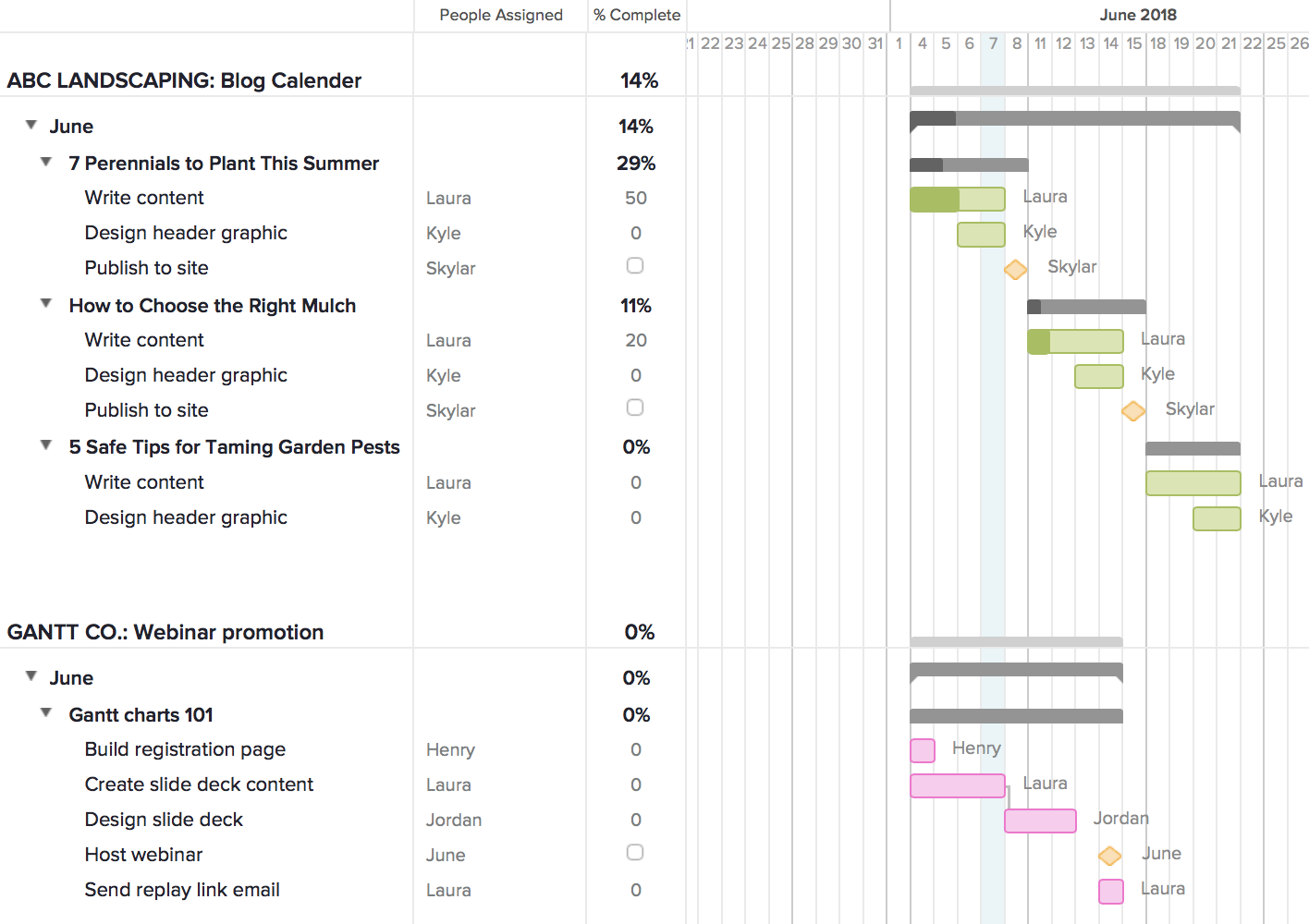Image resolution: width=1309 pixels, height=924 pixels.
Task: Select Laura's Send replay link email bar
Action: [1110, 892]
